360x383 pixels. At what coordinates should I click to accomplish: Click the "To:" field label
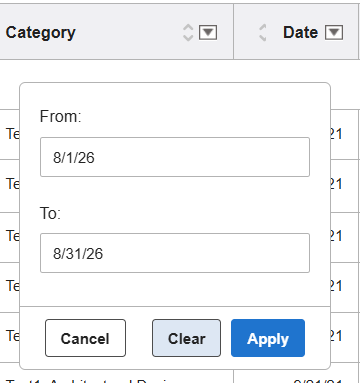50,213
